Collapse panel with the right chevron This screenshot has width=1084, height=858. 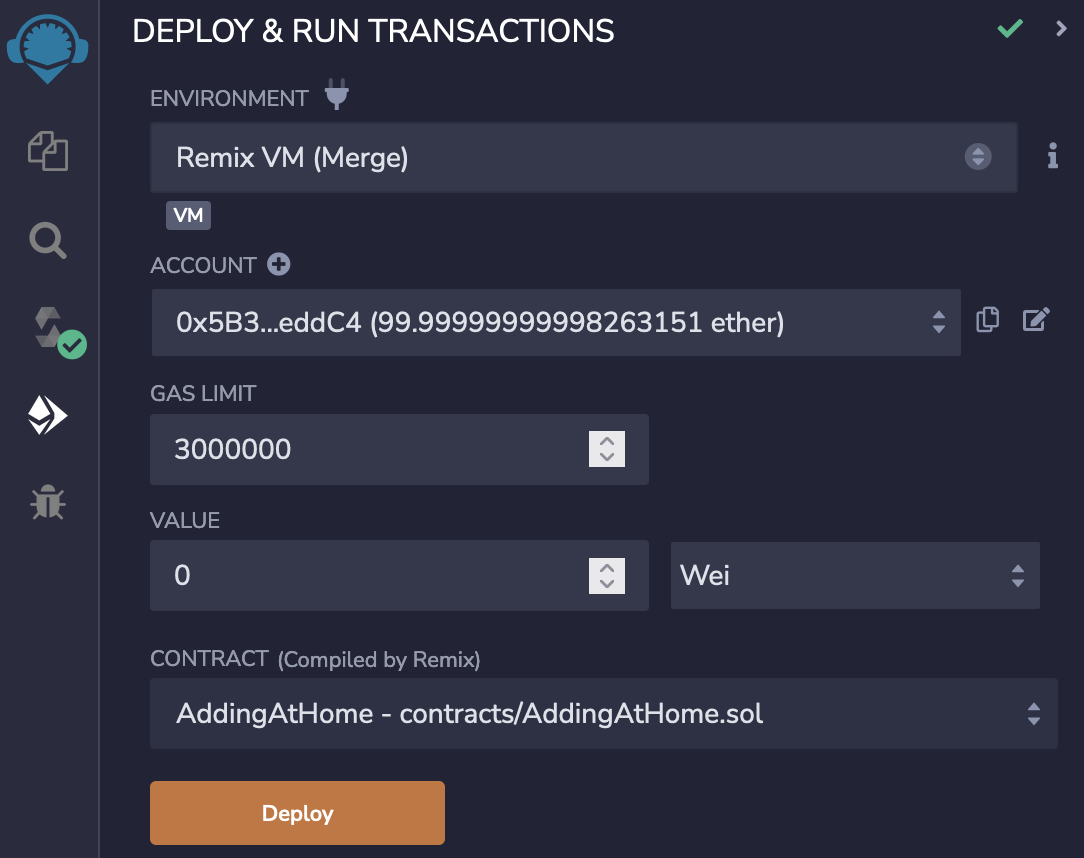pyautogui.click(x=1061, y=29)
